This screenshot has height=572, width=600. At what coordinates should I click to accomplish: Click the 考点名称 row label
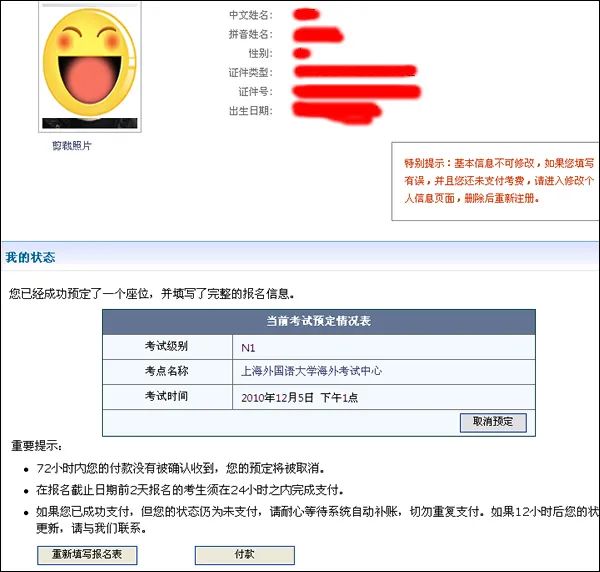tap(166, 371)
